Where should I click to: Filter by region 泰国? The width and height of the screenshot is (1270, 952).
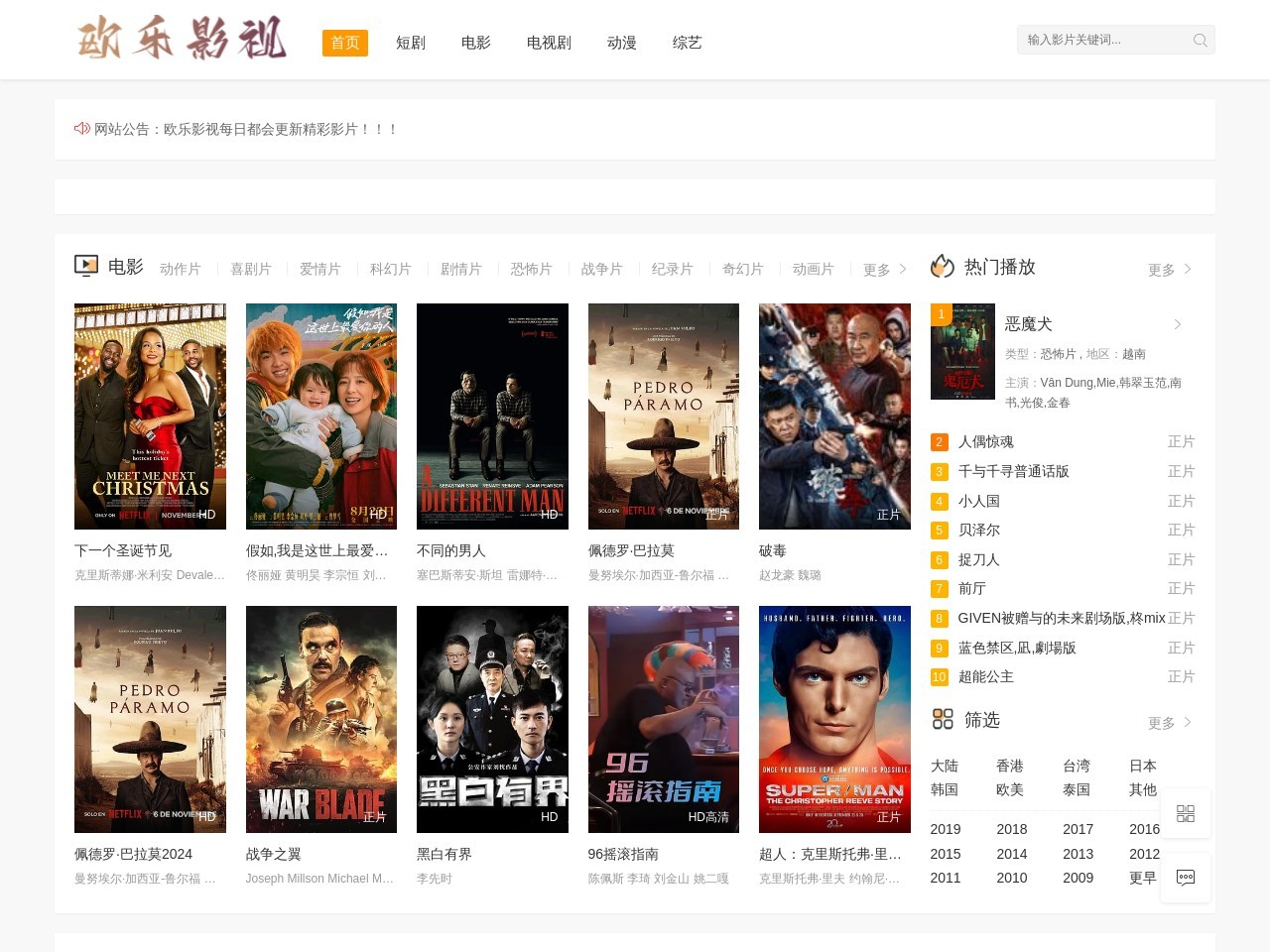tap(1077, 789)
